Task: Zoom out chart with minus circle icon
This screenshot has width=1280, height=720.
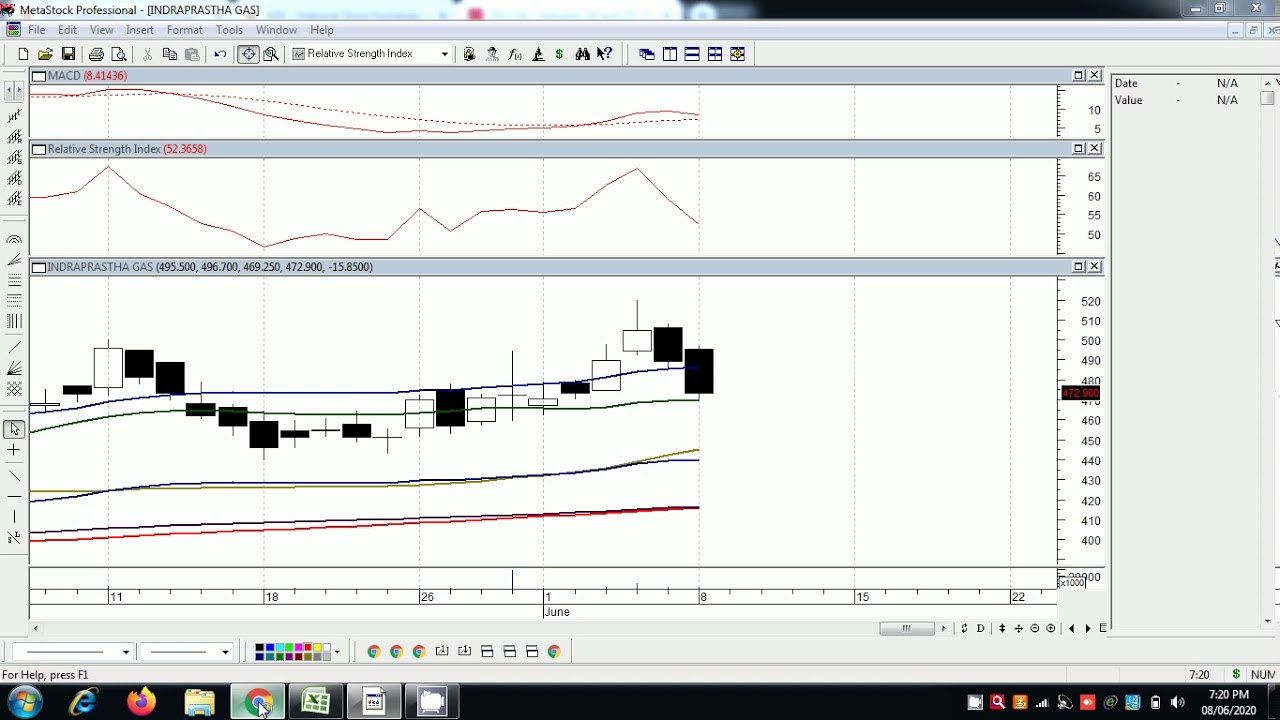Action: pos(1035,628)
